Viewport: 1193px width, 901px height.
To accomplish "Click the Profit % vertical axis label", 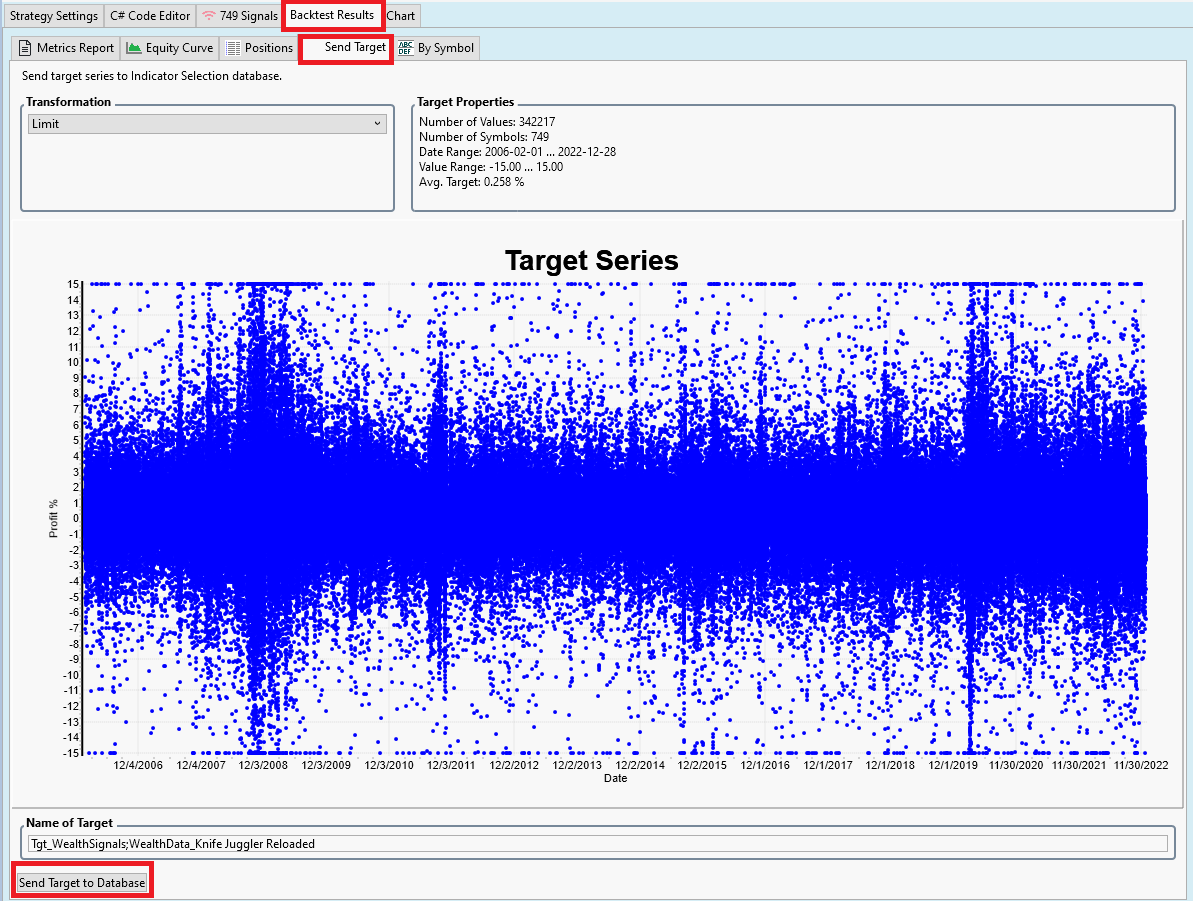I will pos(54,517).
